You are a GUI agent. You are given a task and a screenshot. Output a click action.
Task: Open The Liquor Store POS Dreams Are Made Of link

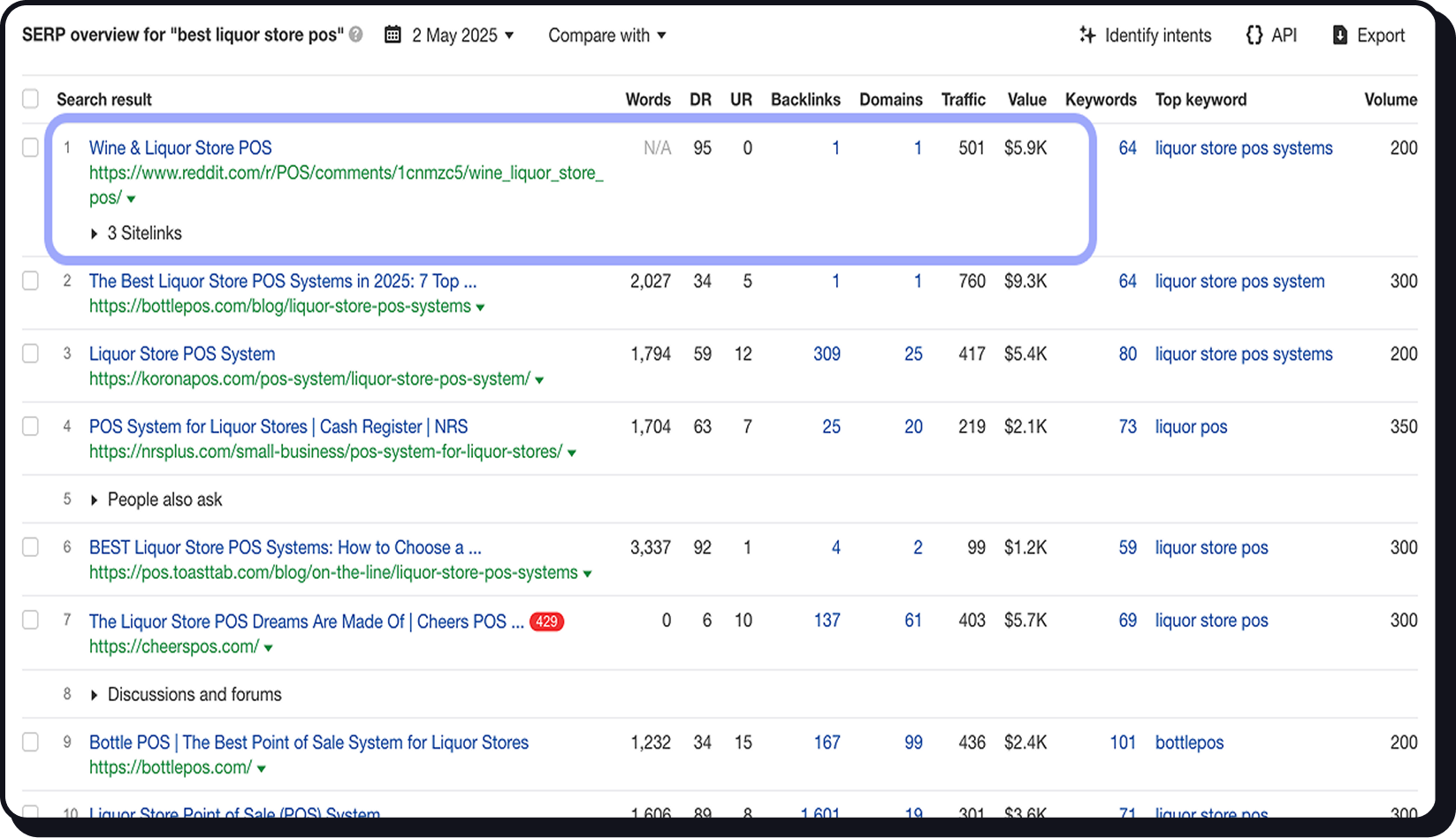(x=307, y=621)
